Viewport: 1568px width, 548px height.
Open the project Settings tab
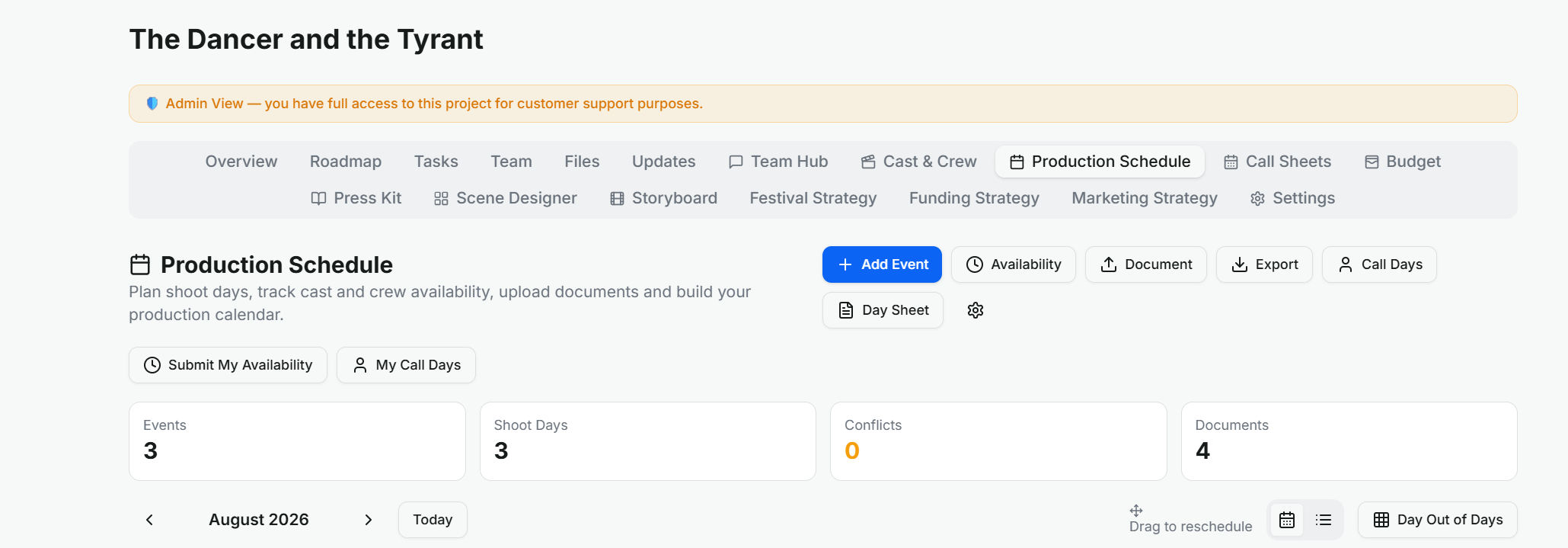click(x=1292, y=198)
